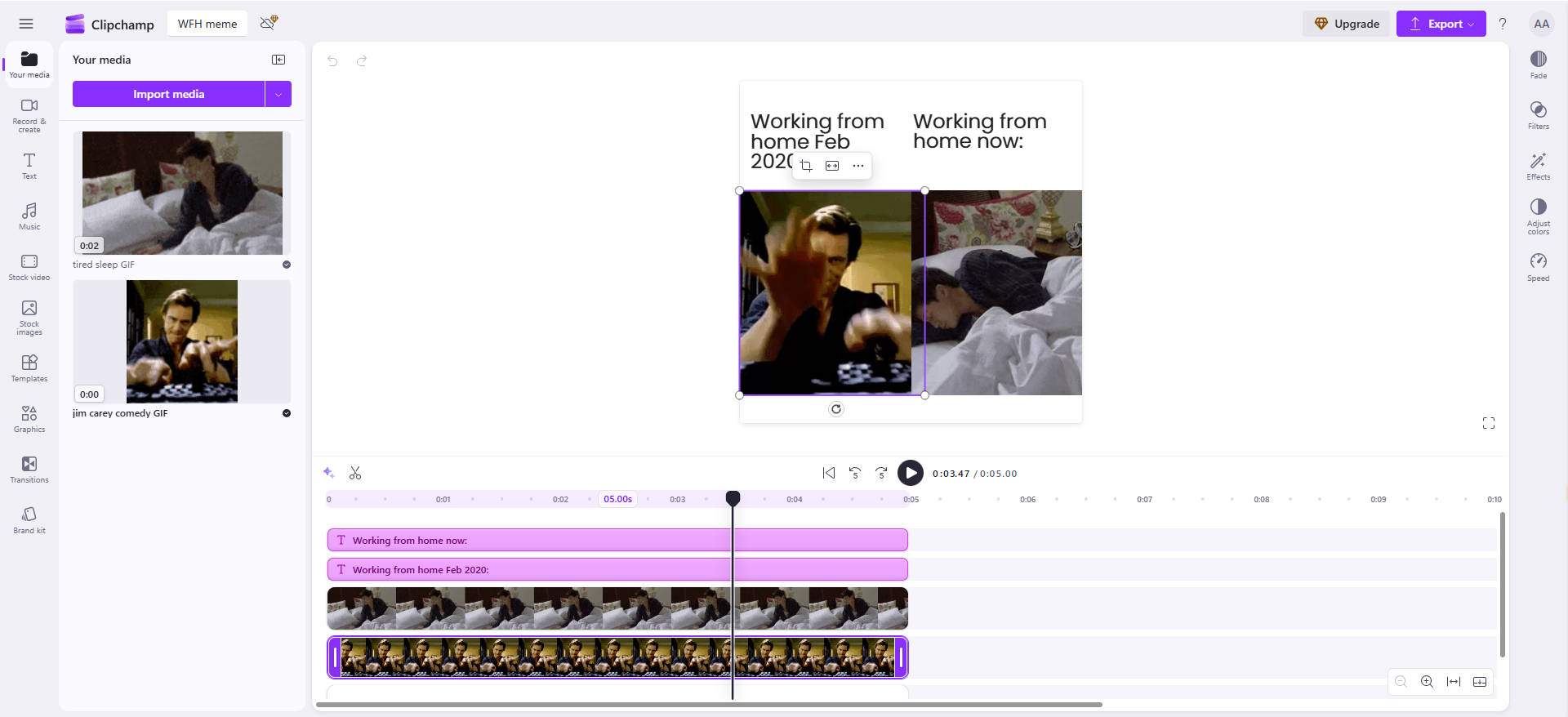Select the tired sleep video clip on timeline
The height and width of the screenshot is (717, 1568).
pyautogui.click(x=617, y=608)
